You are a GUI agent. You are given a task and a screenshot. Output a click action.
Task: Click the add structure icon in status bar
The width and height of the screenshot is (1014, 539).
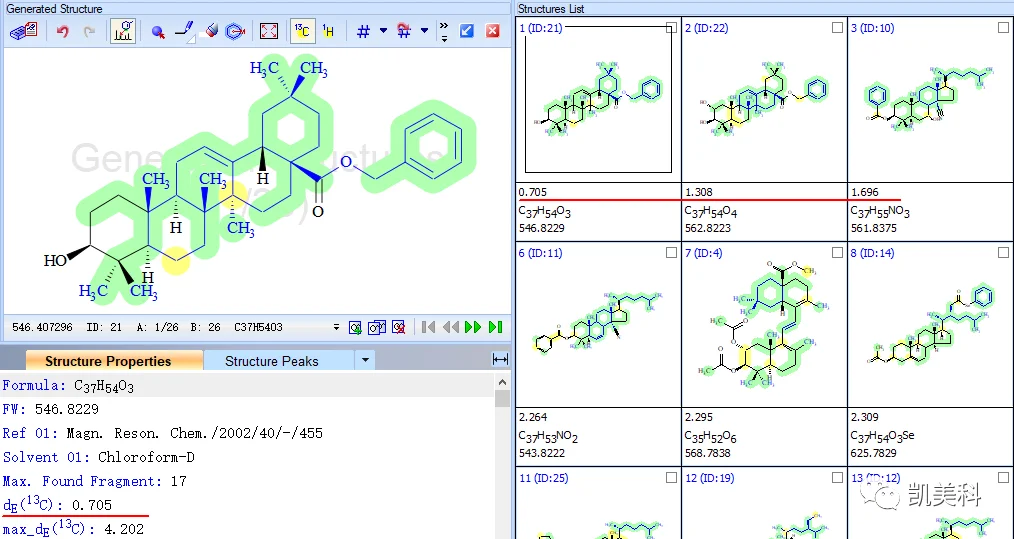[355, 327]
